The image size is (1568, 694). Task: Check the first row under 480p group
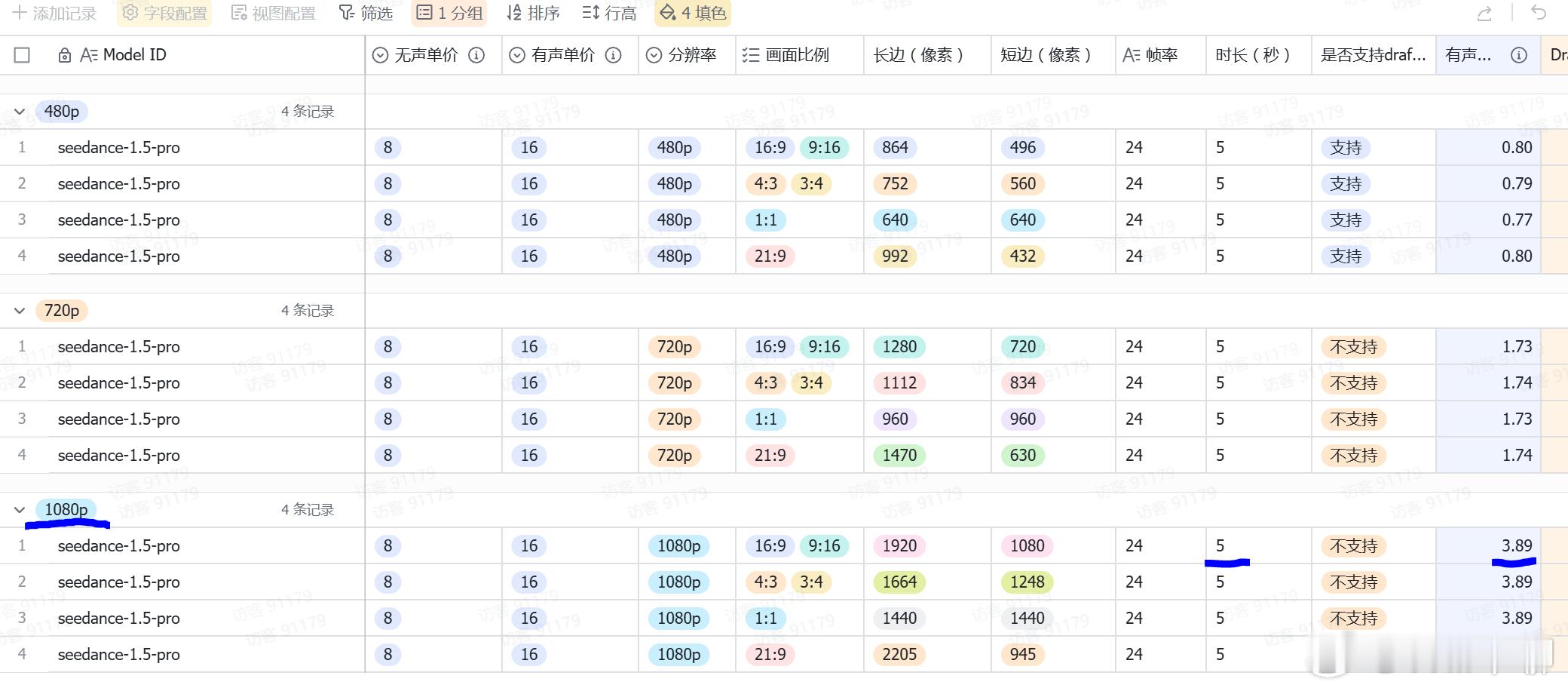click(21, 147)
